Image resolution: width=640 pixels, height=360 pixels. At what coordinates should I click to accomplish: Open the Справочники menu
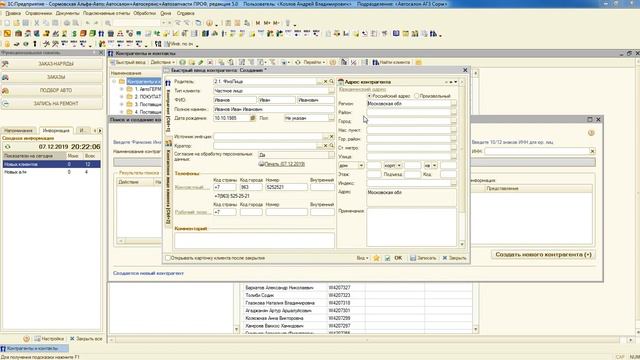(x=38, y=13)
